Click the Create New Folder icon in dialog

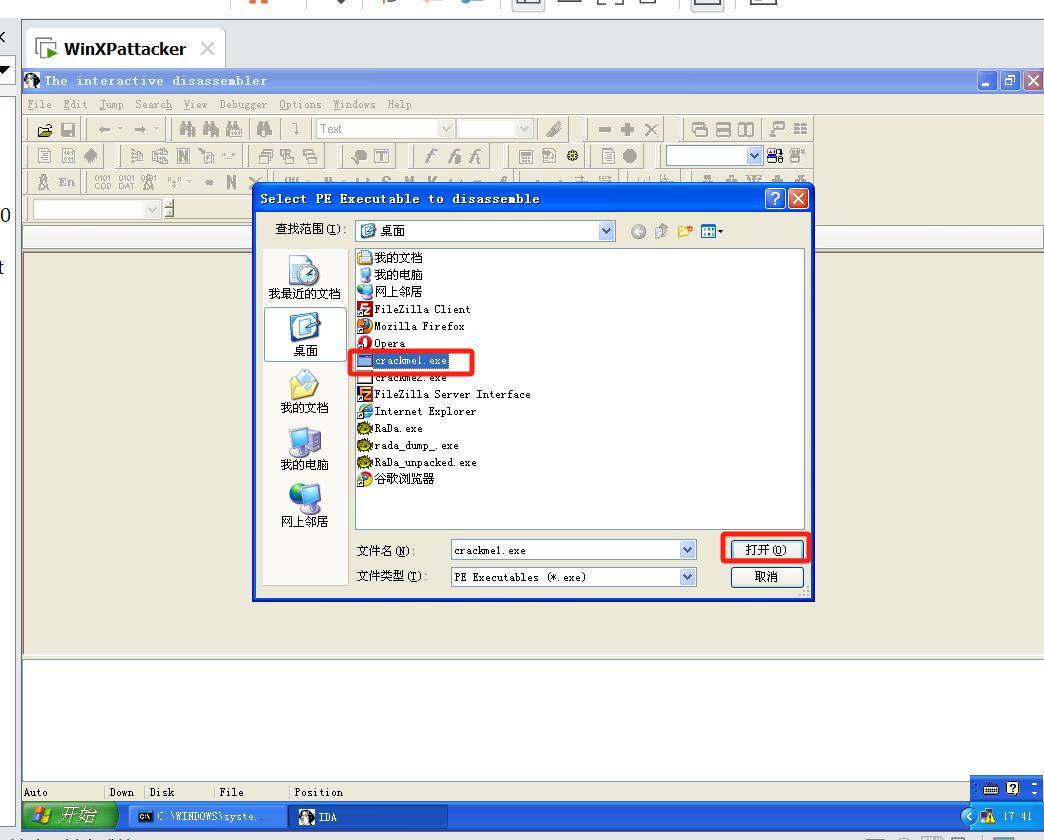pos(685,232)
